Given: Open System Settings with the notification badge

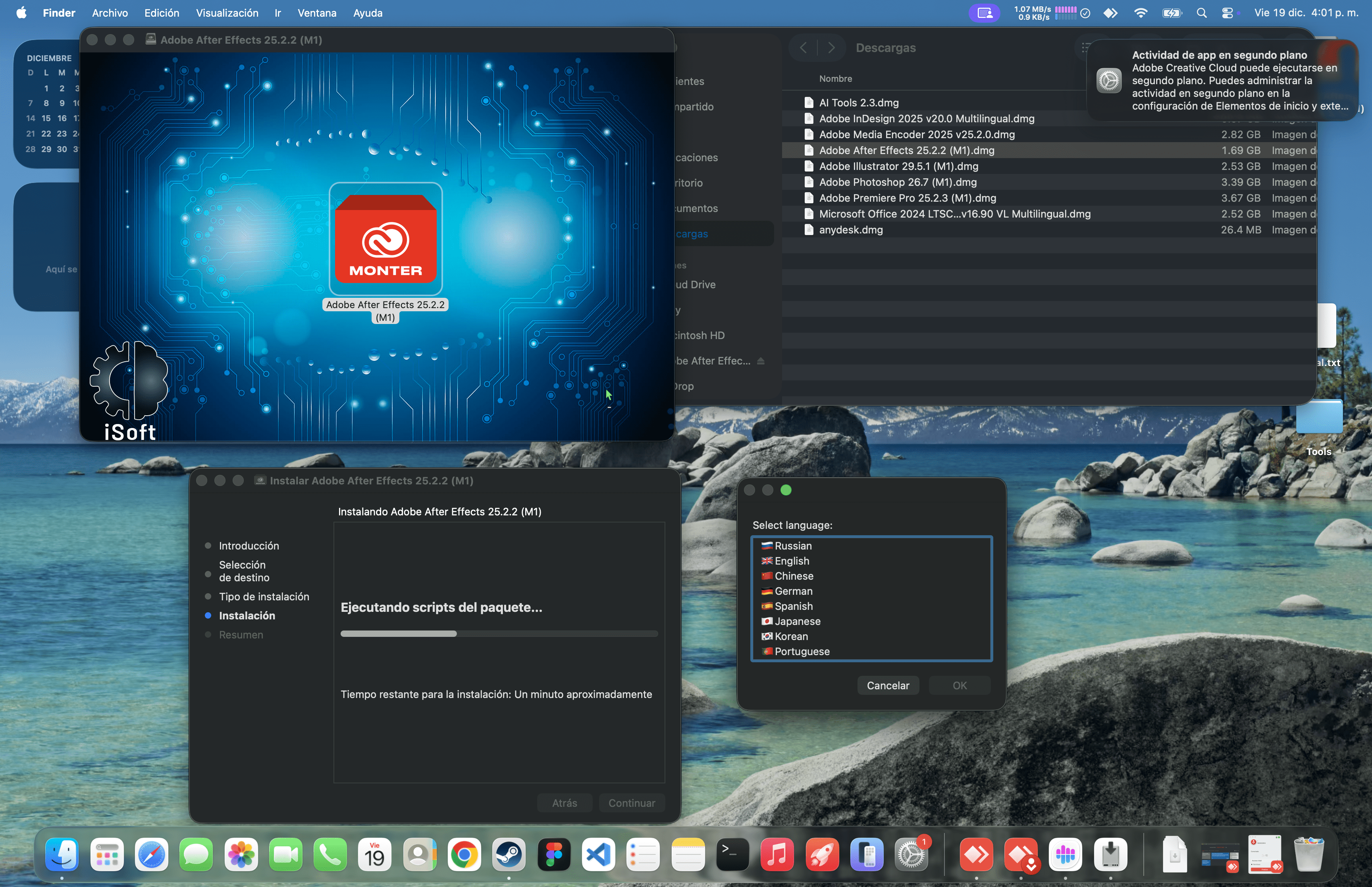Looking at the screenshot, I should pyautogui.click(x=911, y=855).
